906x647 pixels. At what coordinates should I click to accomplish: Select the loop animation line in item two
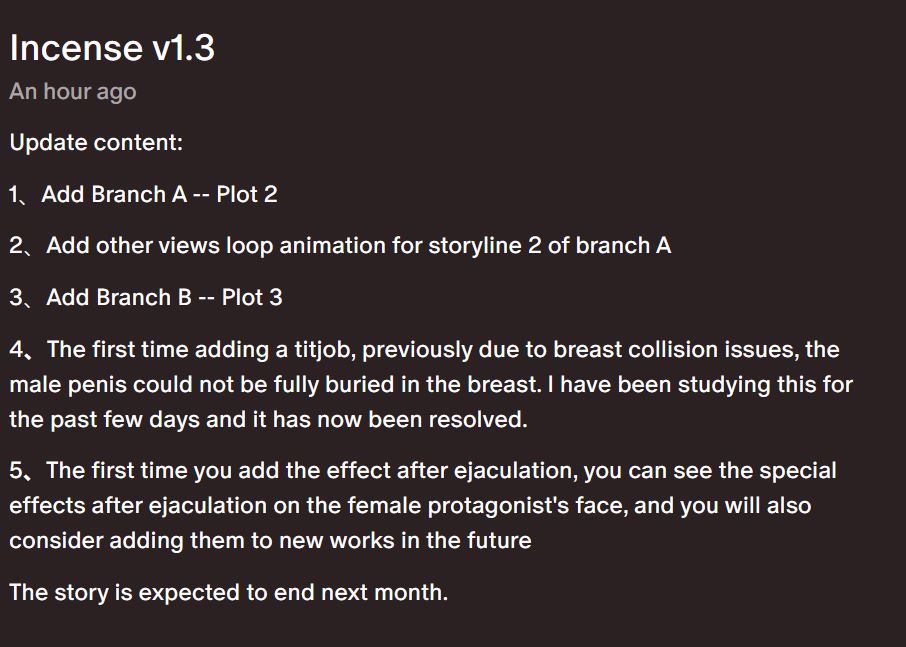340,246
